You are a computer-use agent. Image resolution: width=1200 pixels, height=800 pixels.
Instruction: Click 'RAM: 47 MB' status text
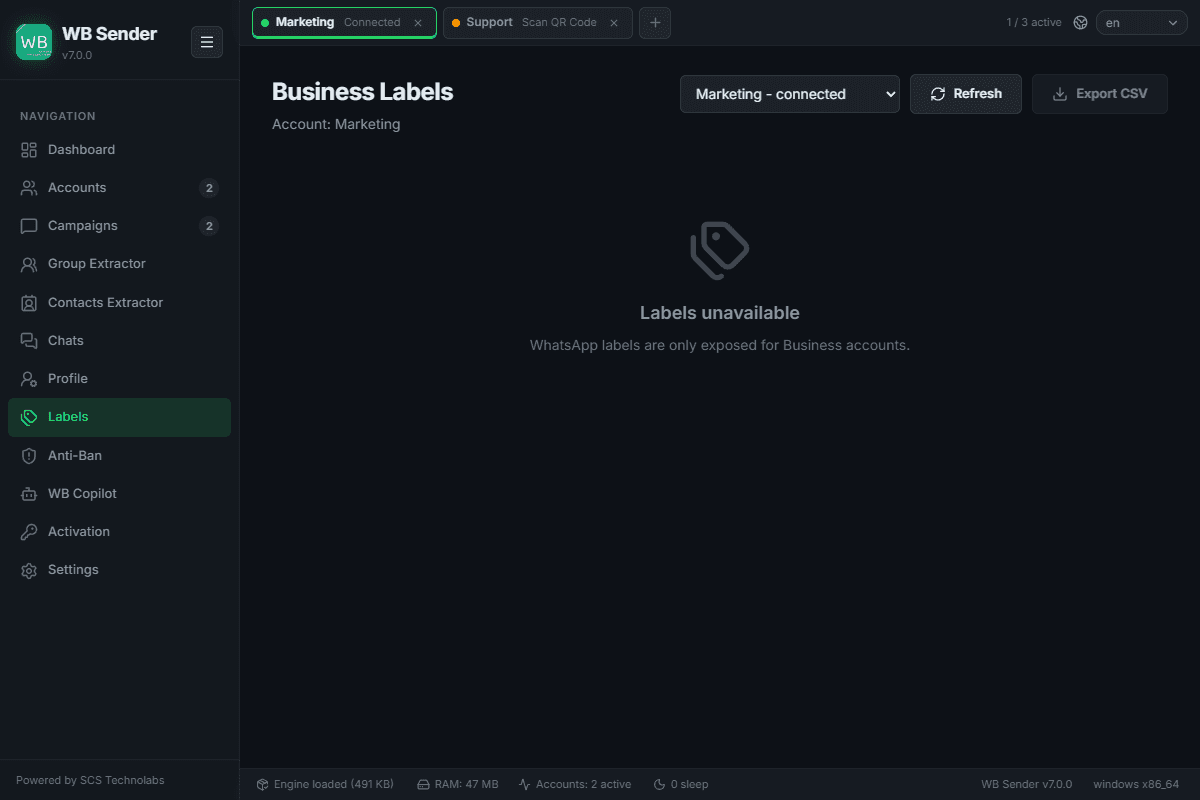[x=466, y=784]
